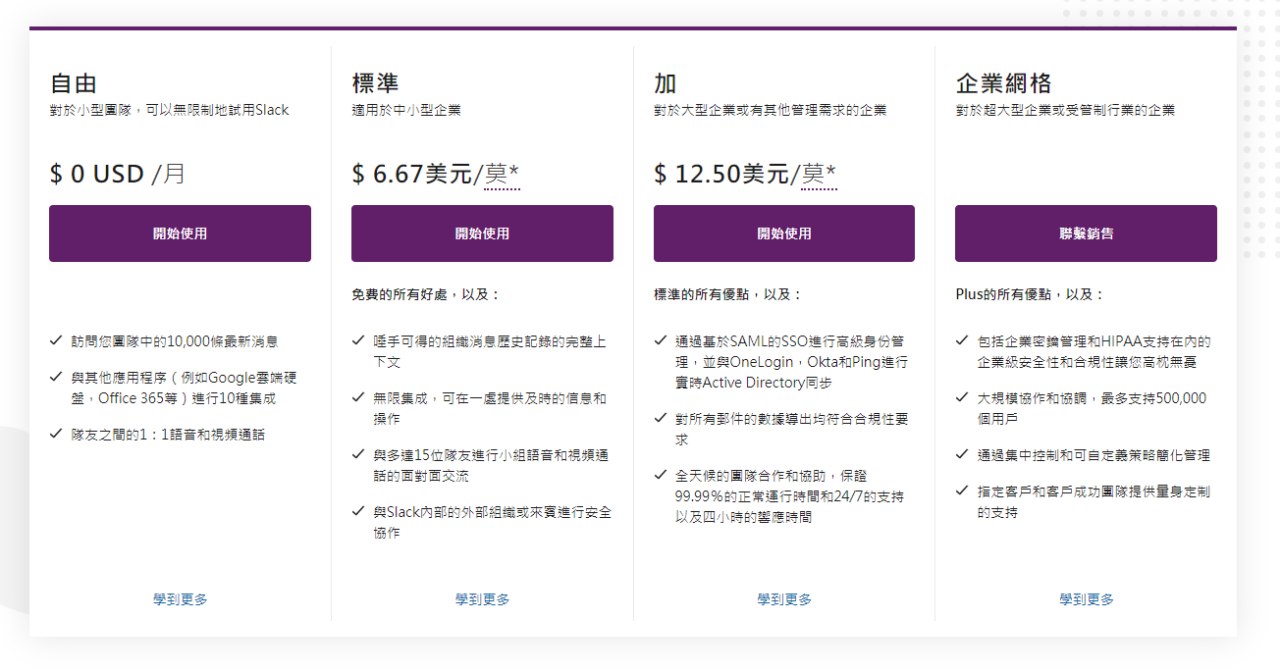The image size is (1280, 672).
Task: Open 學到更多 link in the 自由 column
Action: 180,599
